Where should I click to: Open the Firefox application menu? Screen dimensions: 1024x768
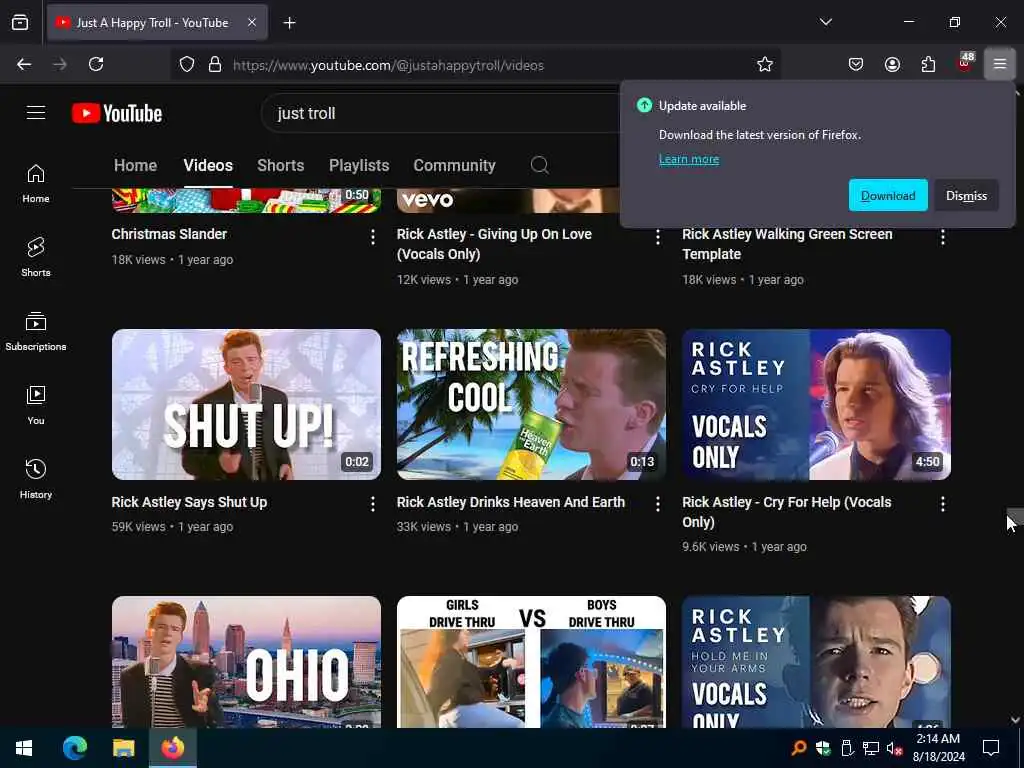pos(1000,64)
